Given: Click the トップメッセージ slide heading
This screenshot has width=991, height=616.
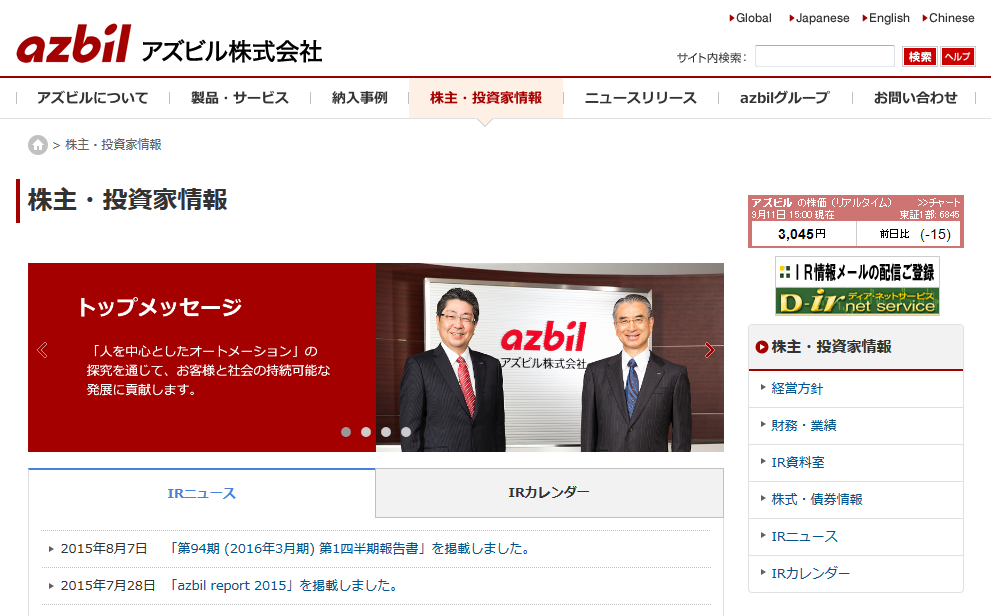Looking at the screenshot, I should [159, 307].
